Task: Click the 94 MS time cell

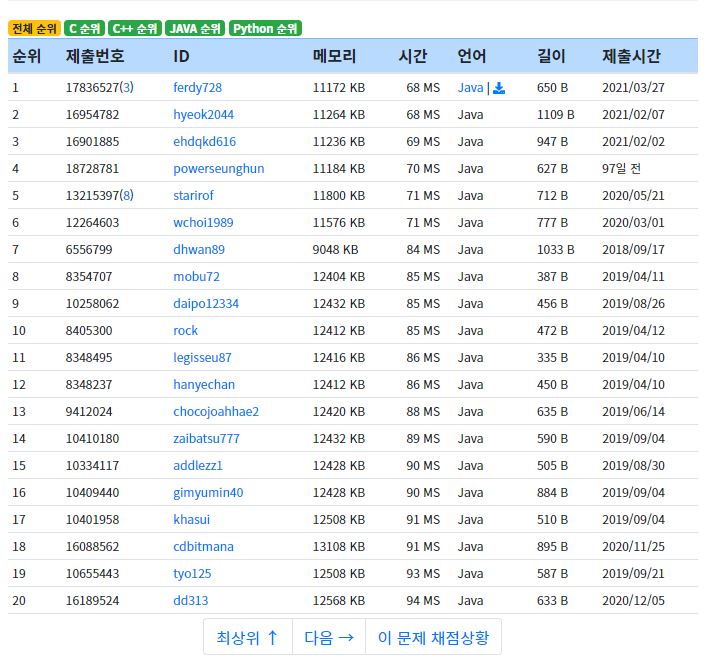Action: click(x=423, y=601)
